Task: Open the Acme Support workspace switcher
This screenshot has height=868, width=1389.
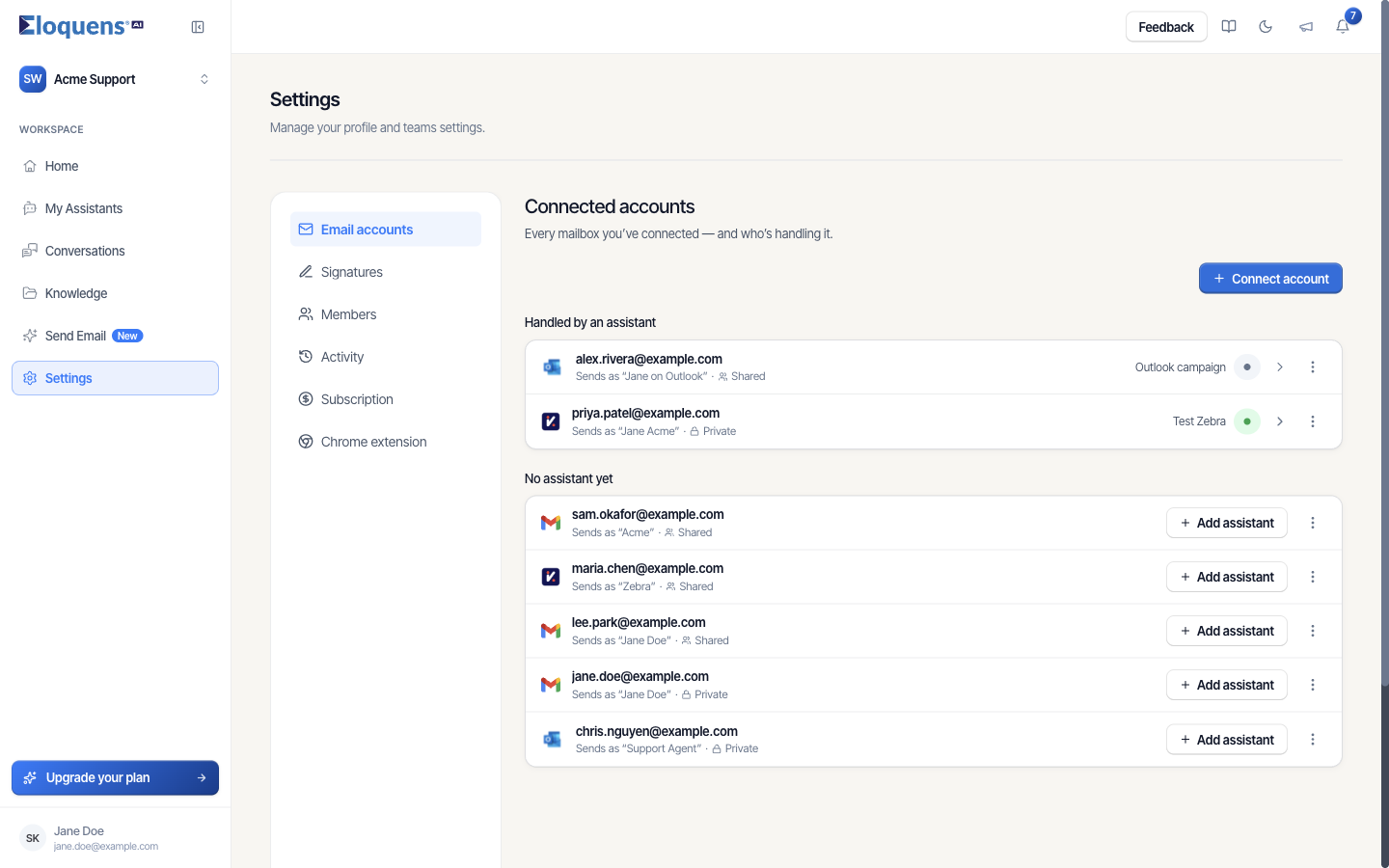Action: click(x=115, y=79)
